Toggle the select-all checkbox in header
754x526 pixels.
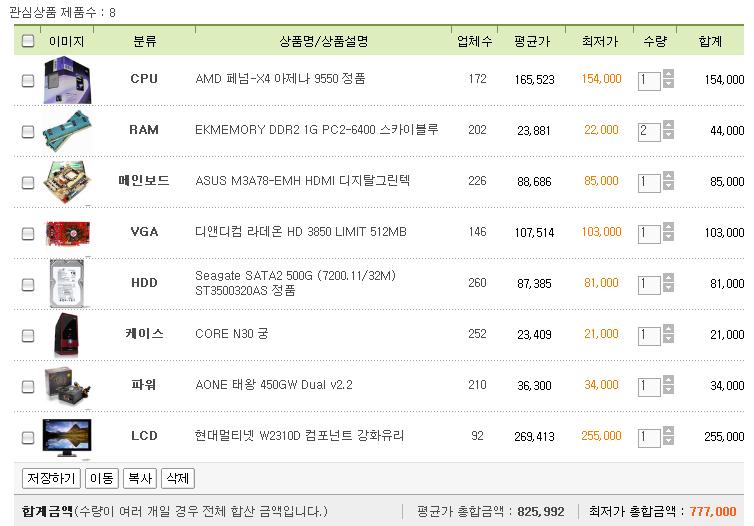click(28, 41)
